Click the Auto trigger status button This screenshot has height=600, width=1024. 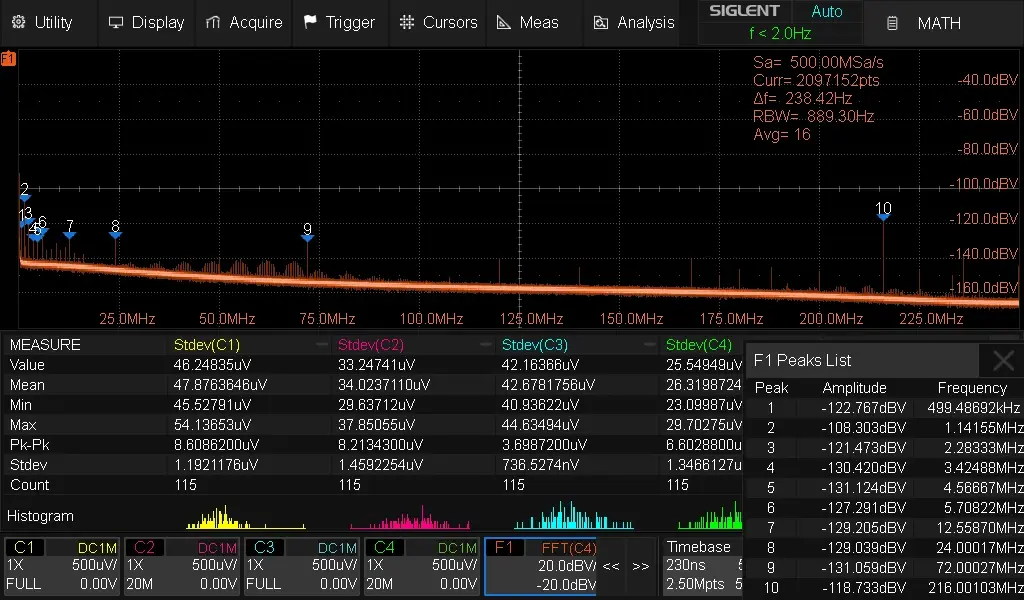click(826, 12)
